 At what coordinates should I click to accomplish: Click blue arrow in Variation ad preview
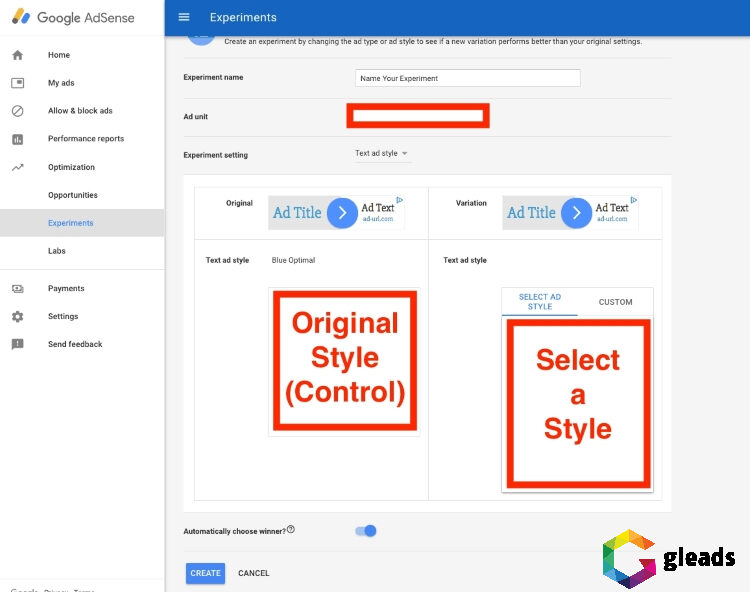click(x=576, y=213)
